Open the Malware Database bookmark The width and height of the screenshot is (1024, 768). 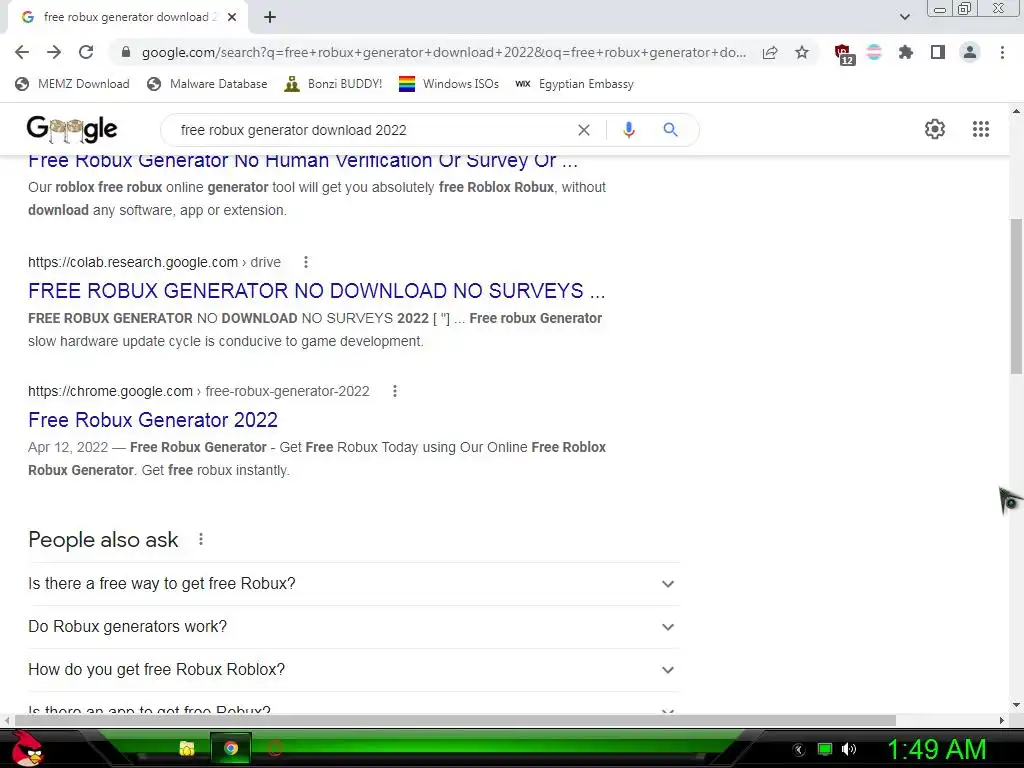coord(207,84)
